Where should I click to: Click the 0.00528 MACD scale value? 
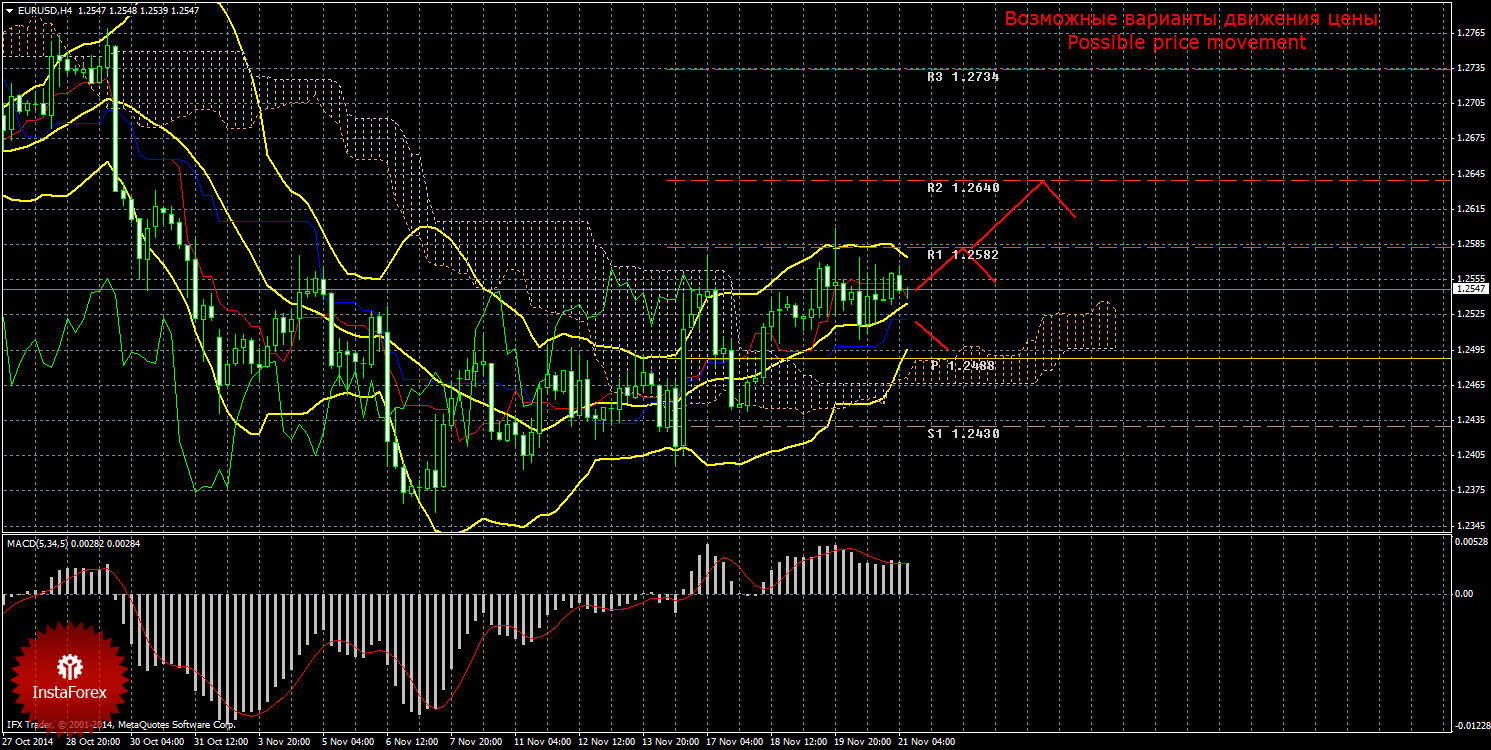(x=1471, y=542)
